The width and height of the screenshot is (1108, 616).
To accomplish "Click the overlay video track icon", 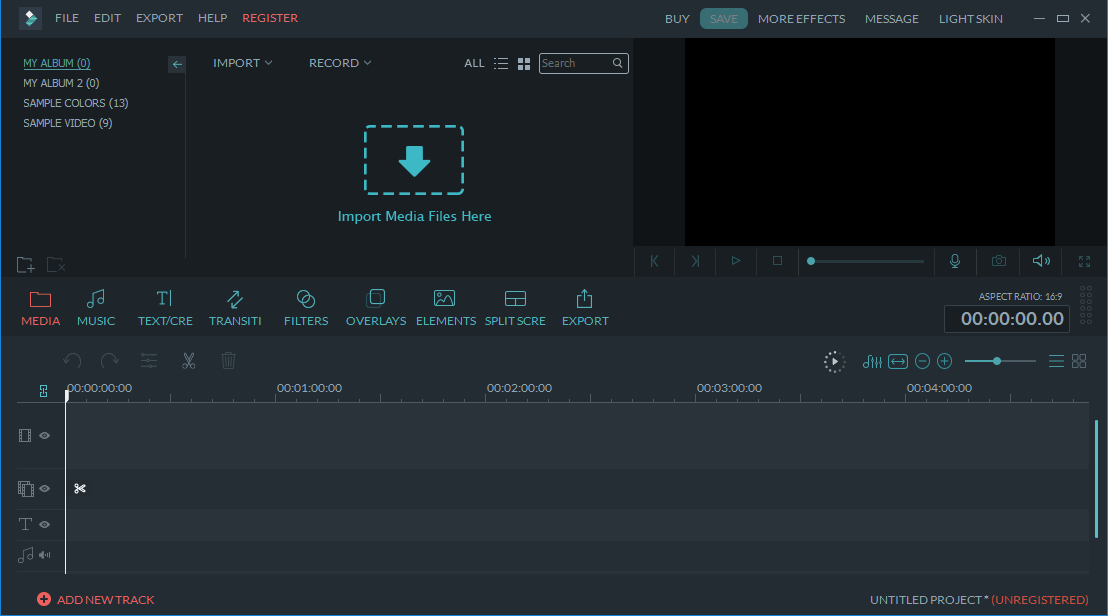I will click(x=25, y=489).
